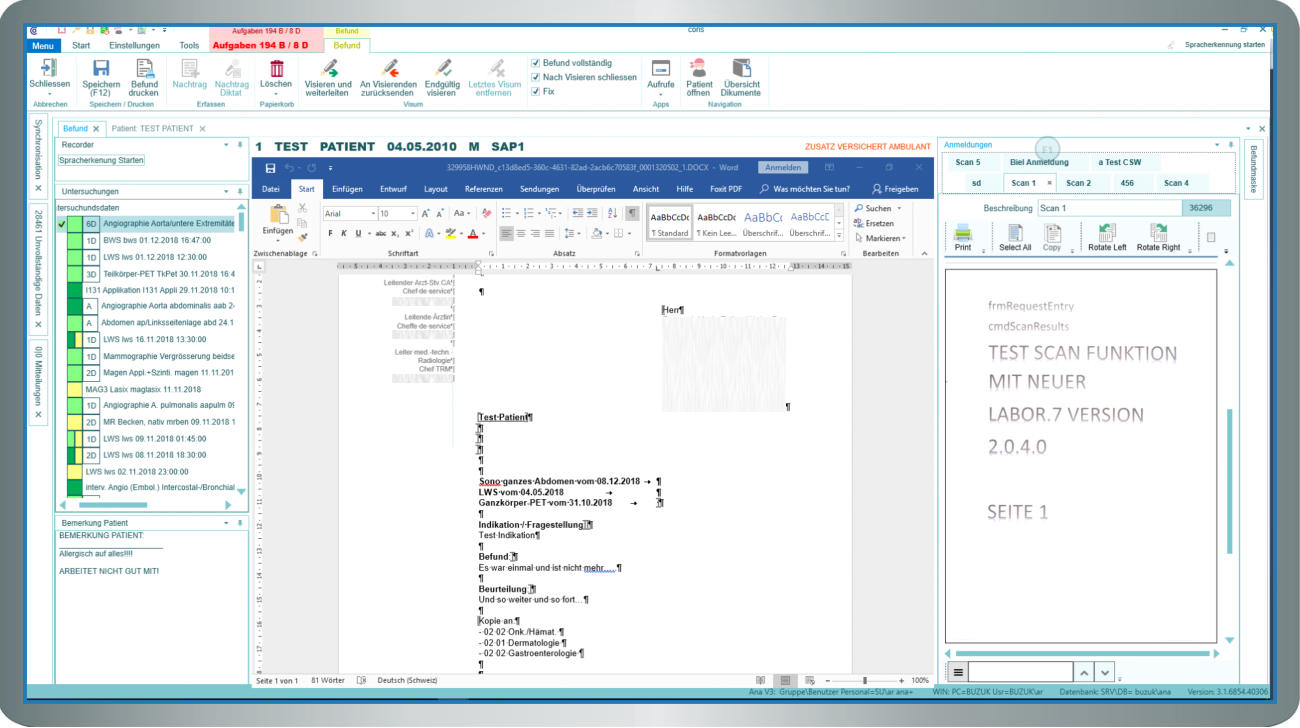Click Visieren und weiterleiten icon
Screen dimensions: 1300x728
click(x=328, y=68)
